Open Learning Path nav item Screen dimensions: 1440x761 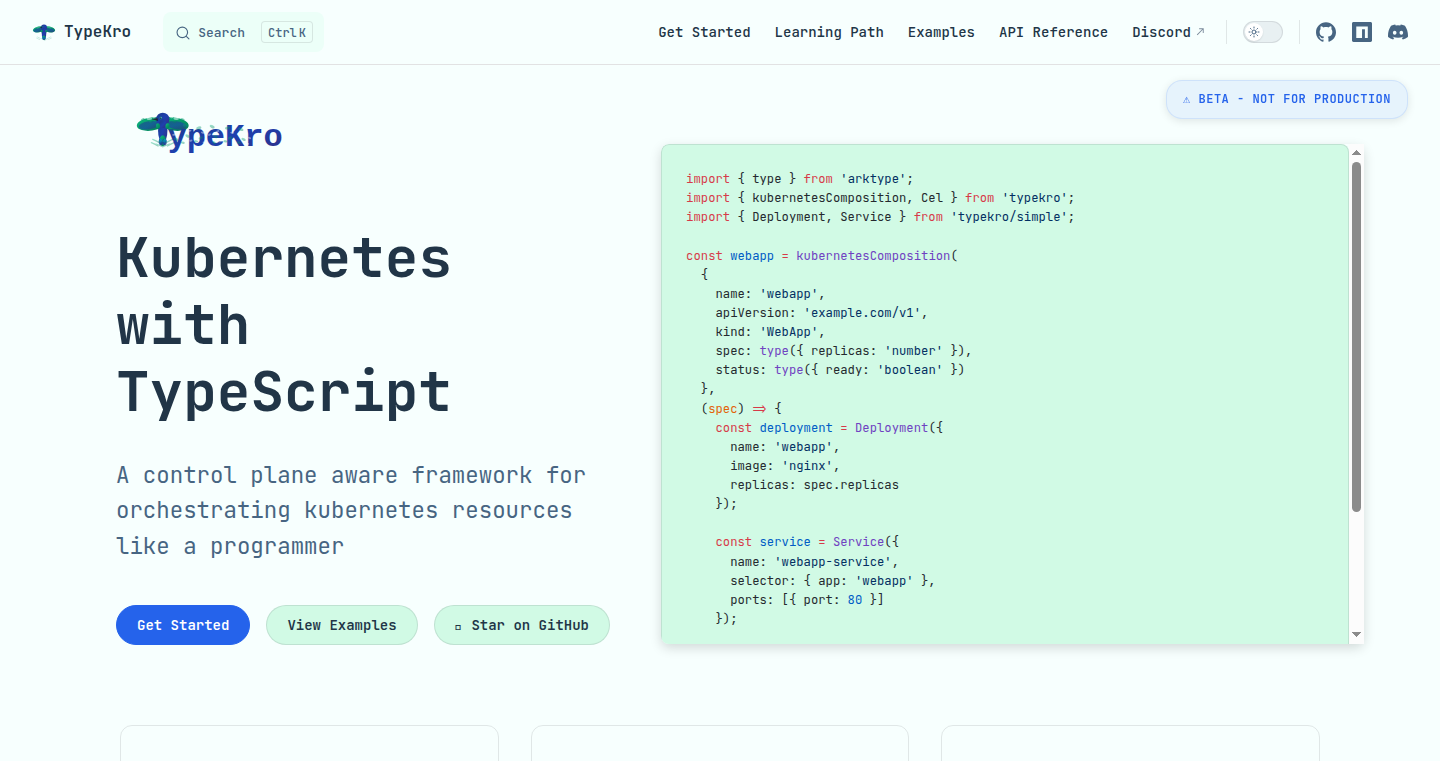pos(829,32)
